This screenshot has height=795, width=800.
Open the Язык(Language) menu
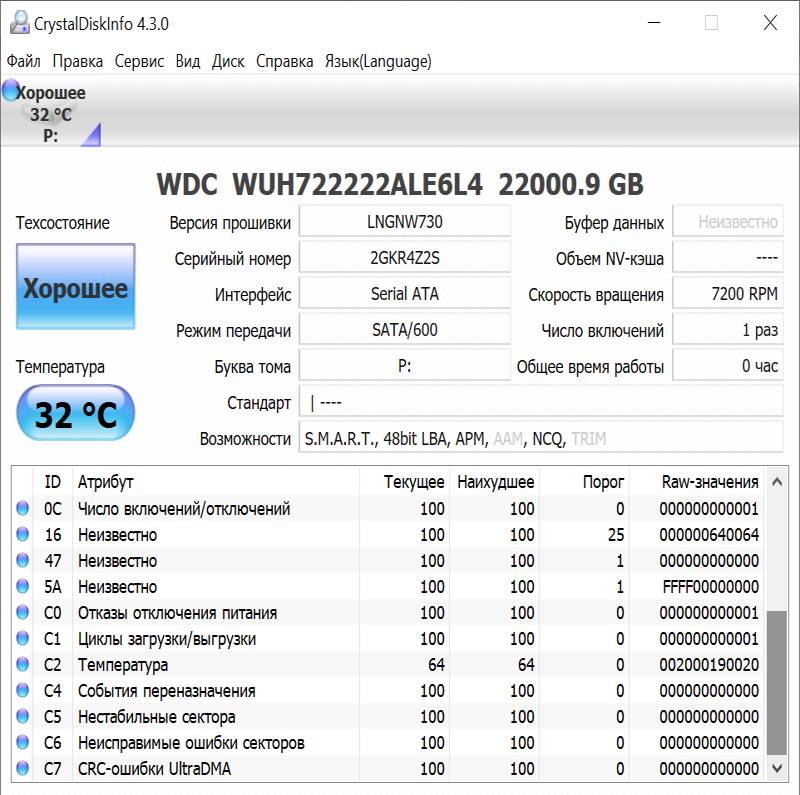tap(378, 61)
